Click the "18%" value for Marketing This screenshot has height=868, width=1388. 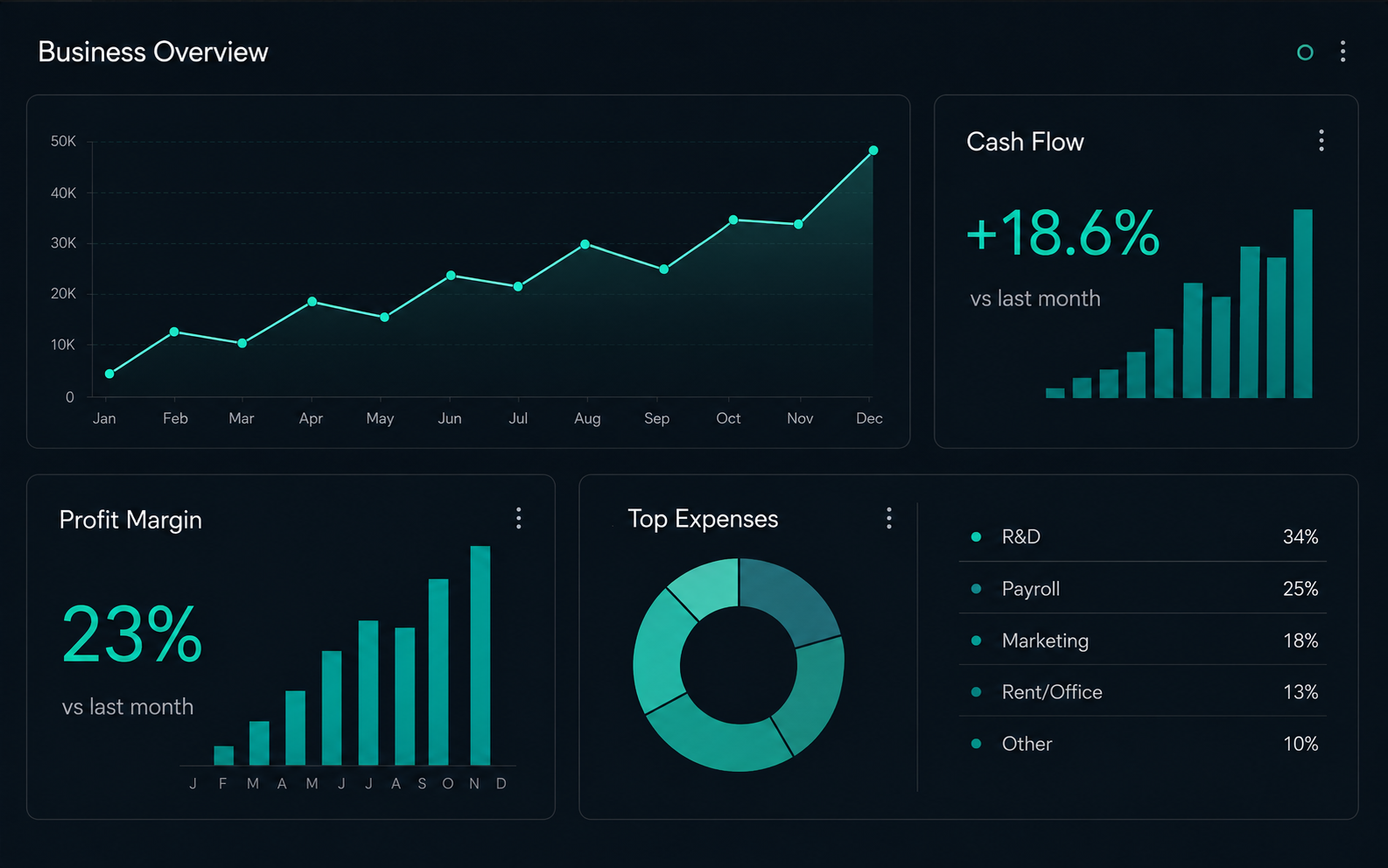pos(1300,640)
